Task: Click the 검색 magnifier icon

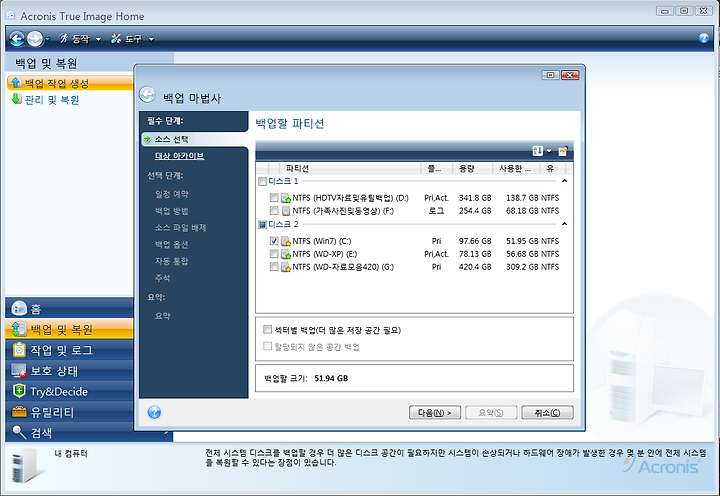Action: [19, 432]
